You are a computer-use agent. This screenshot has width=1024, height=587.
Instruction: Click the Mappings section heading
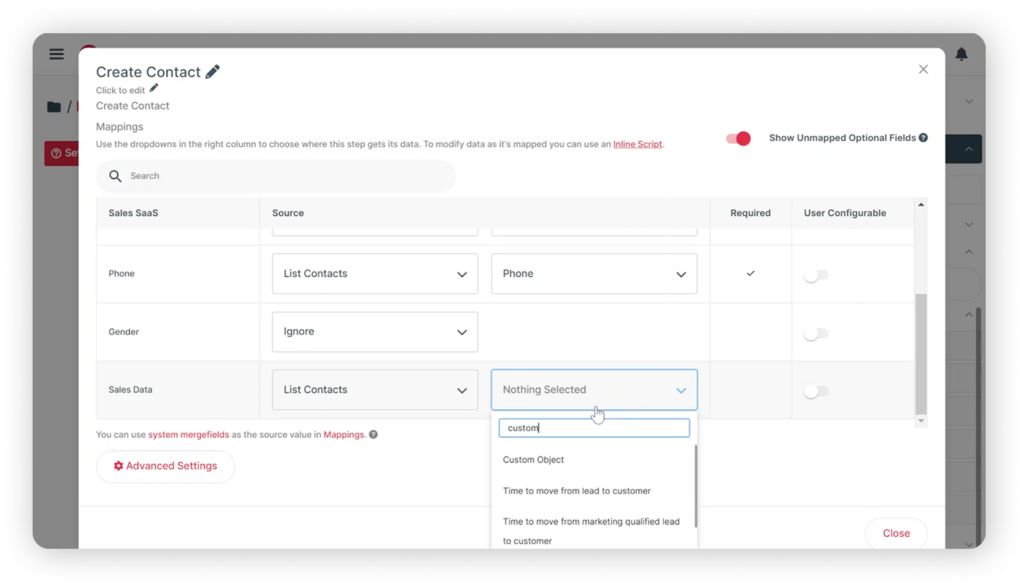pos(120,127)
